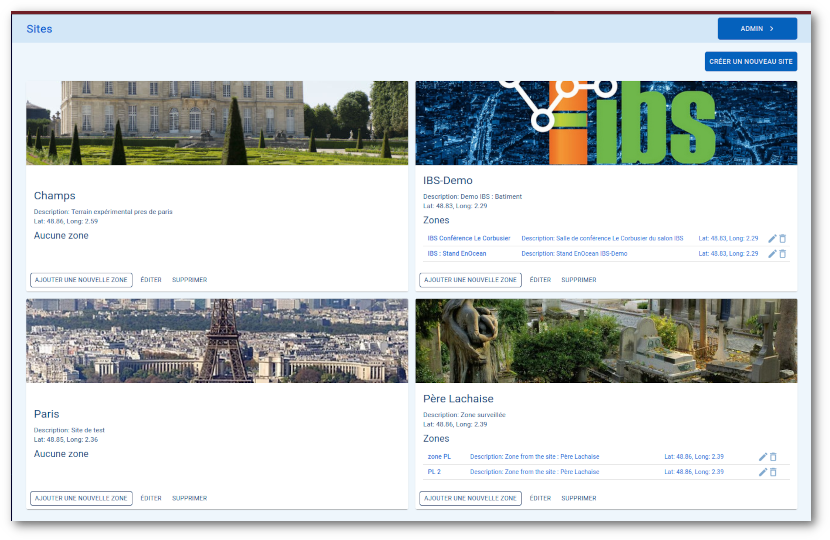Image resolution: width=830 pixels, height=540 pixels.
Task: Click the IBS logo banner image
Action: [x=606, y=123]
